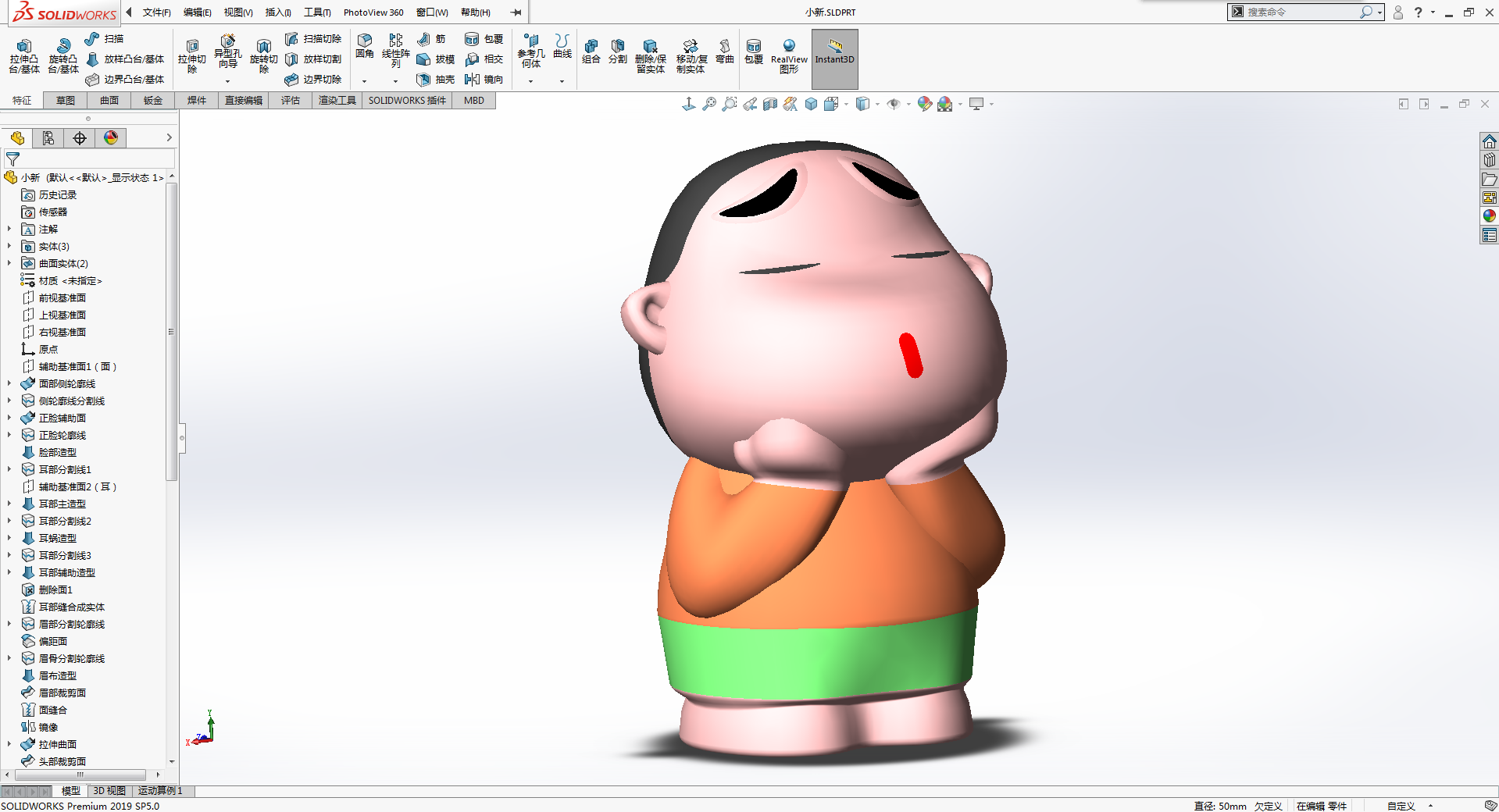Click the 曲线 curves tool
The width and height of the screenshot is (1499, 812).
[x=562, y=46]
